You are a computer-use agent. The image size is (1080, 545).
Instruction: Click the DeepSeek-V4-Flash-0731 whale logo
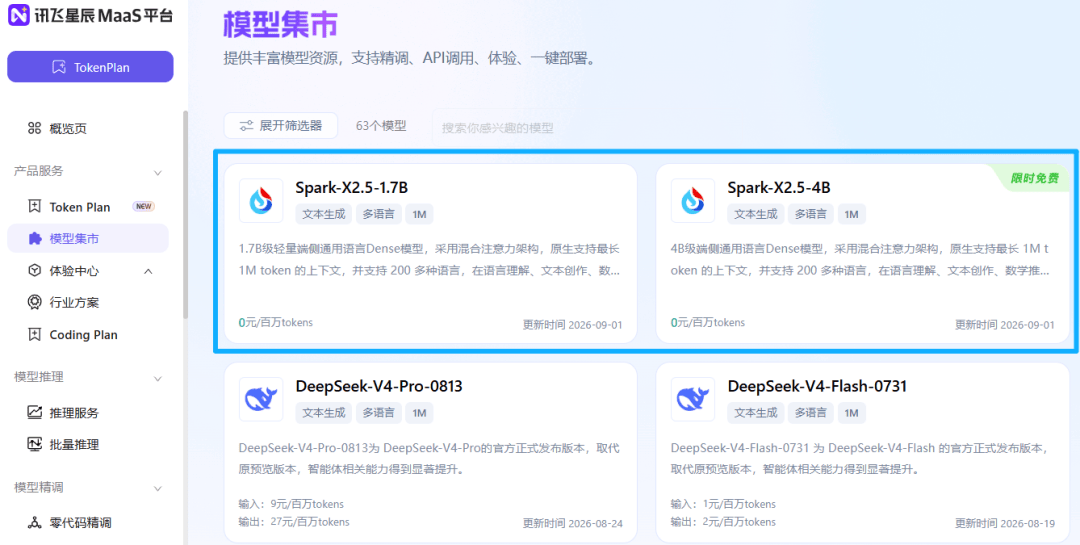693,399
